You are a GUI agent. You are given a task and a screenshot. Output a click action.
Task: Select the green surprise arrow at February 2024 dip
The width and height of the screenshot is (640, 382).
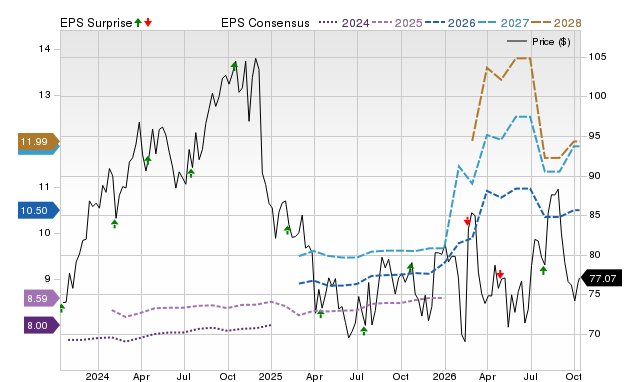[115, 224]
